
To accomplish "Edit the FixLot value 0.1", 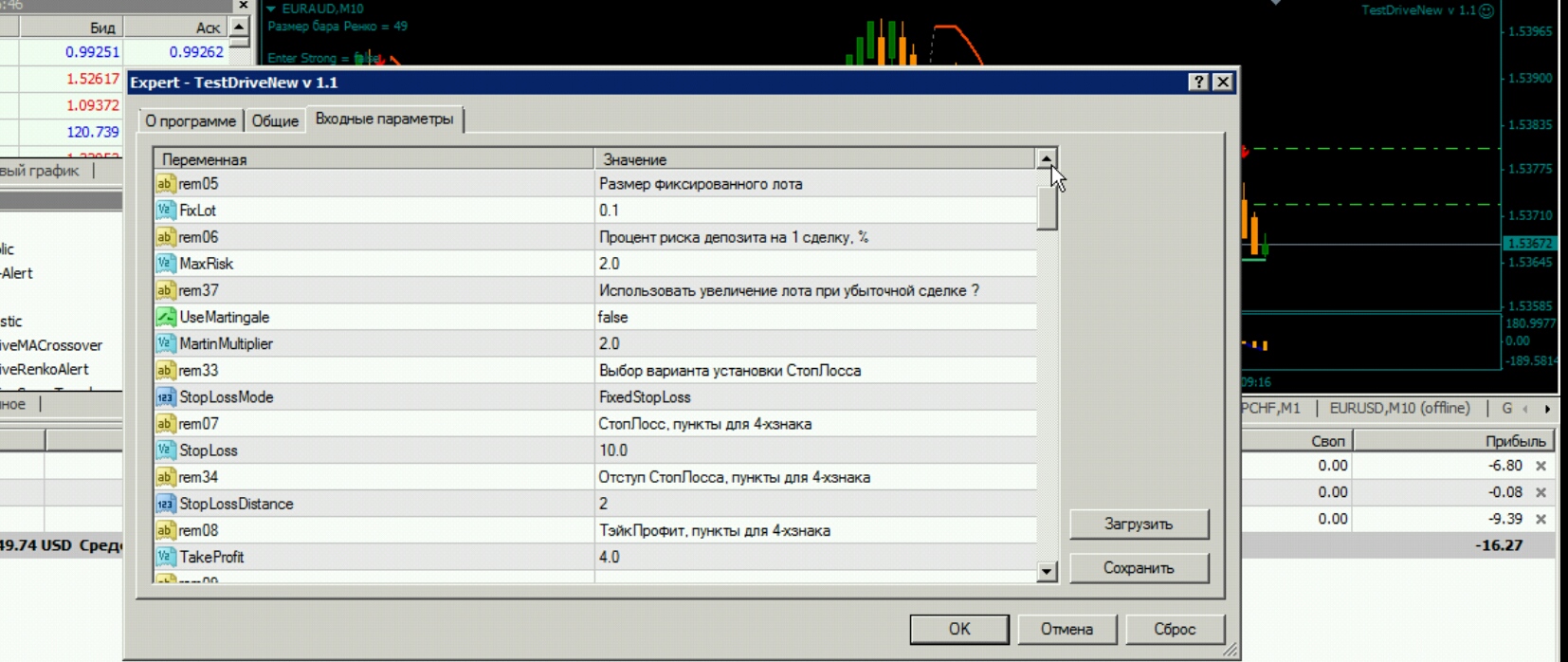I will pos(815,211).
